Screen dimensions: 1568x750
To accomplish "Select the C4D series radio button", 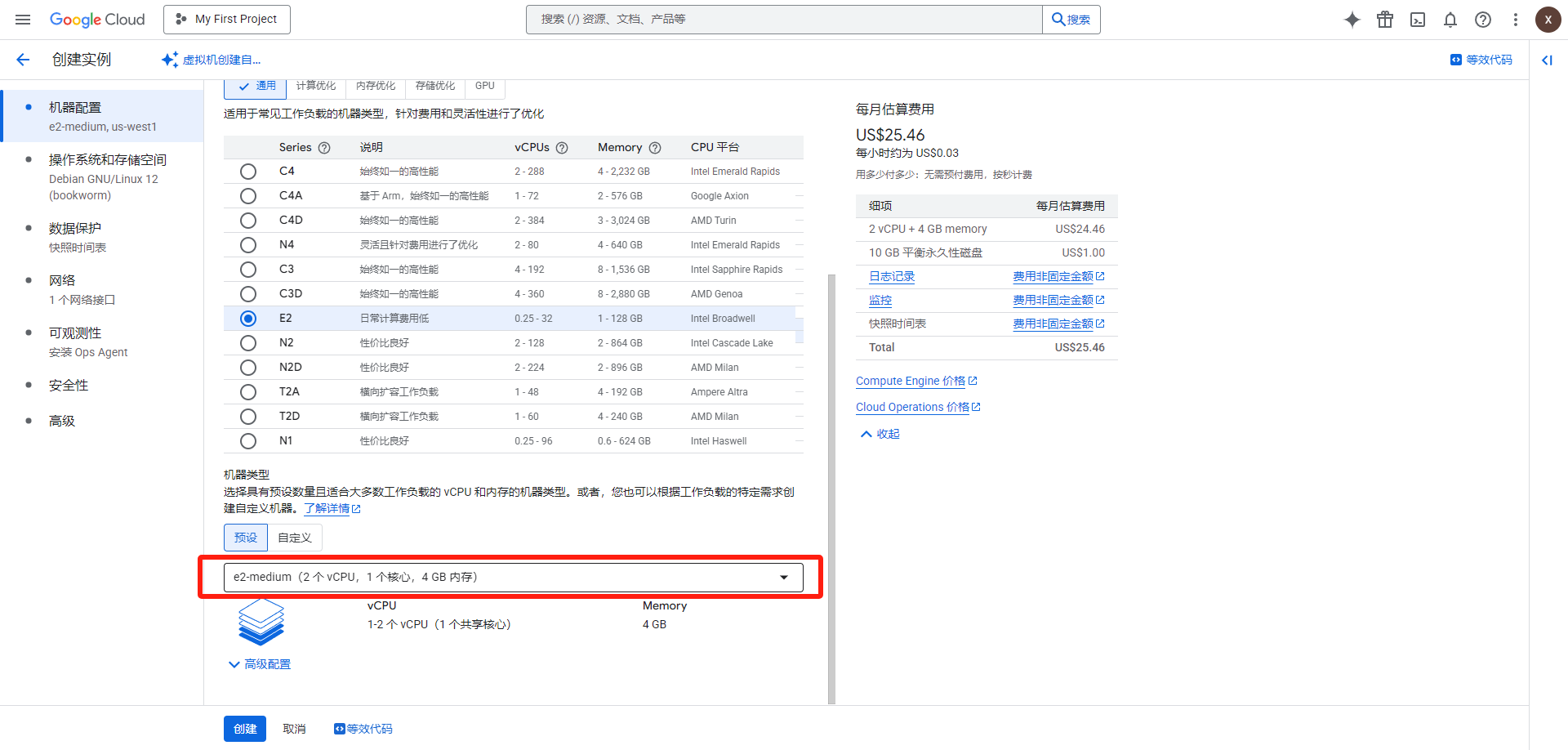I will [248, 221].
